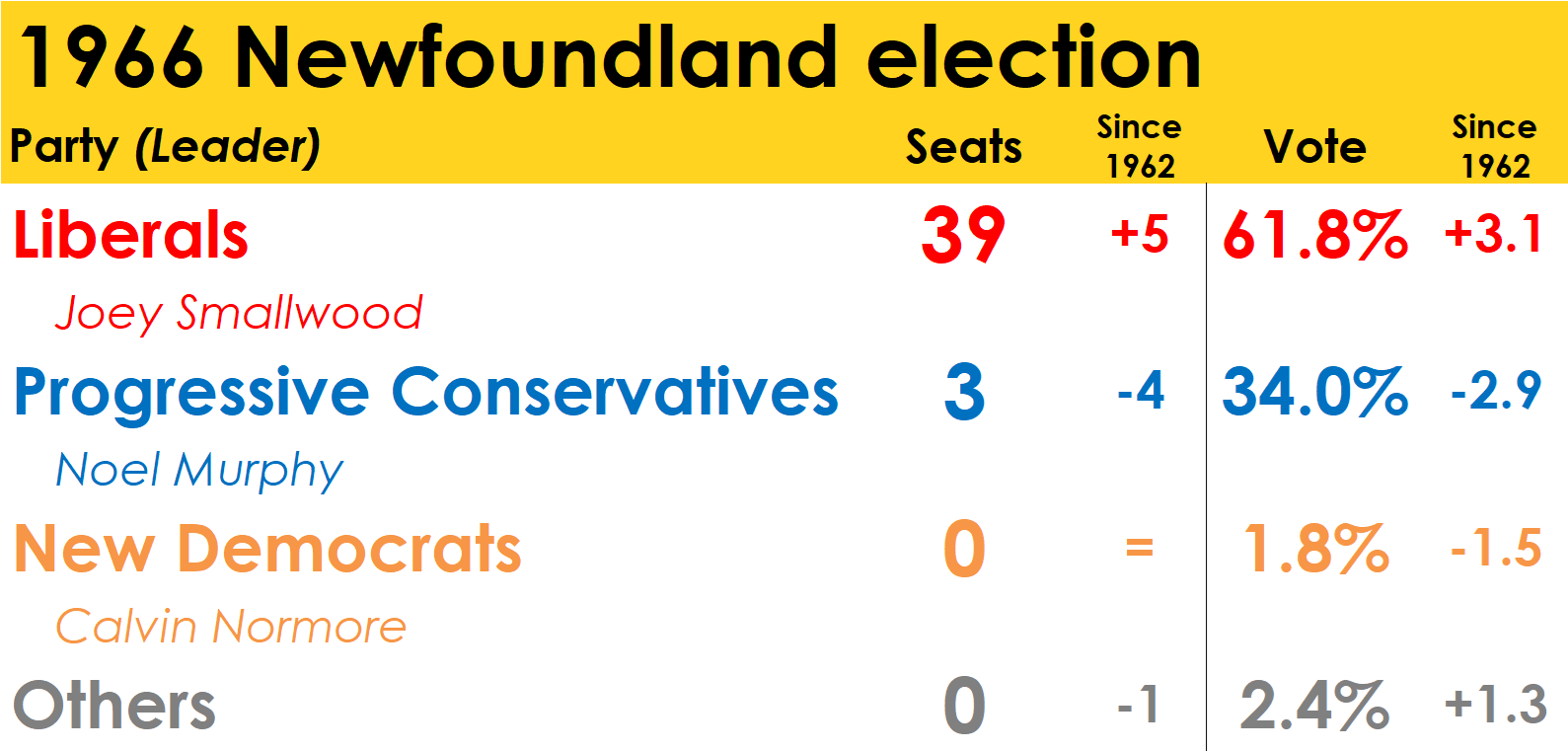Select the Progressive Conservatives 34.0% vote share
Viewport: 1568px width, 751px height.
[1315, 393]
